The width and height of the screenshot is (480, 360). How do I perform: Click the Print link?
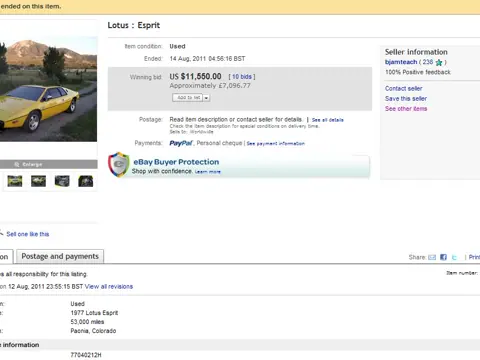pyautogui.click(x=474, y=257)
